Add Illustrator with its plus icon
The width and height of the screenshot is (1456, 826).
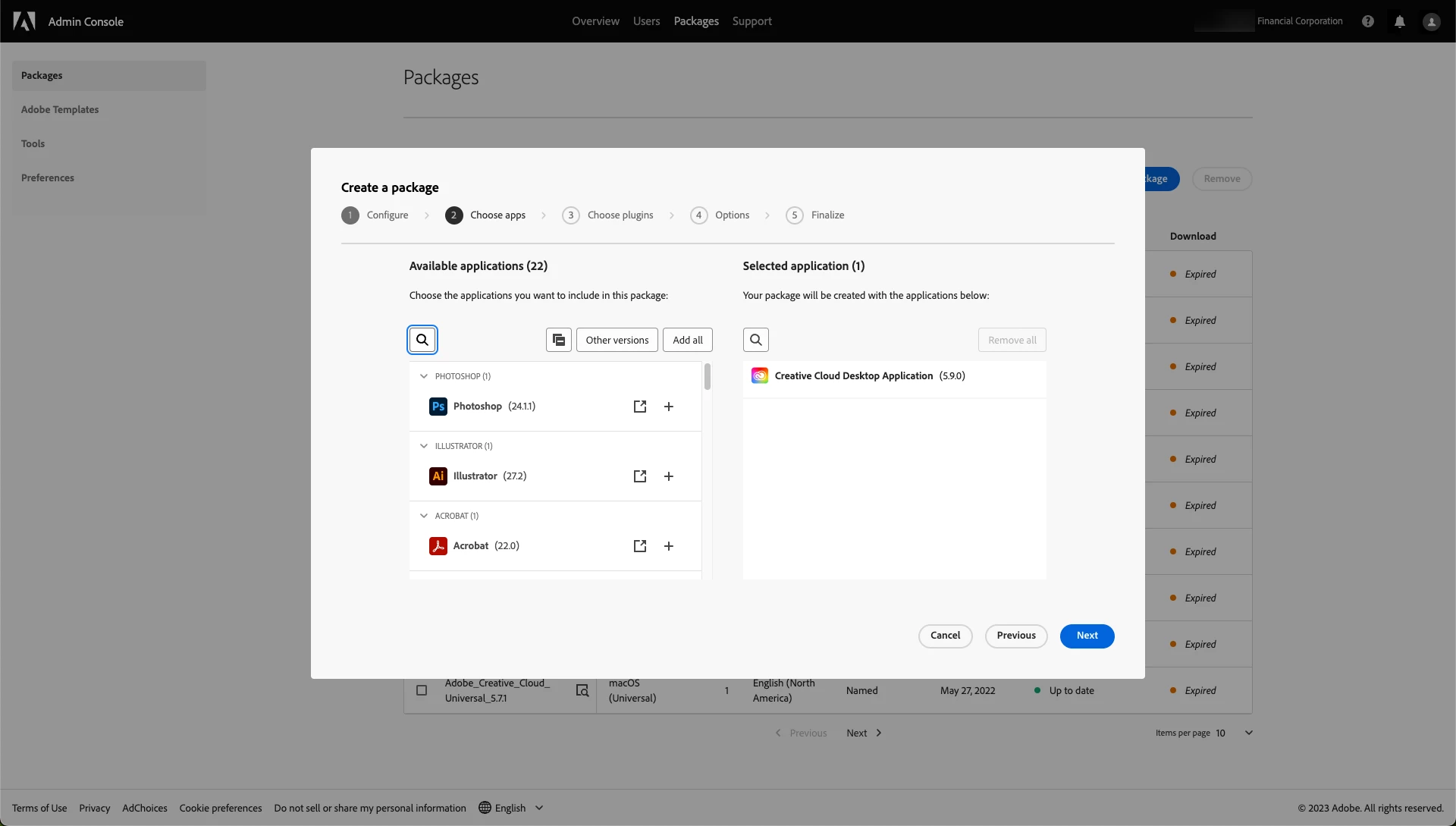[x=669, y=476]
